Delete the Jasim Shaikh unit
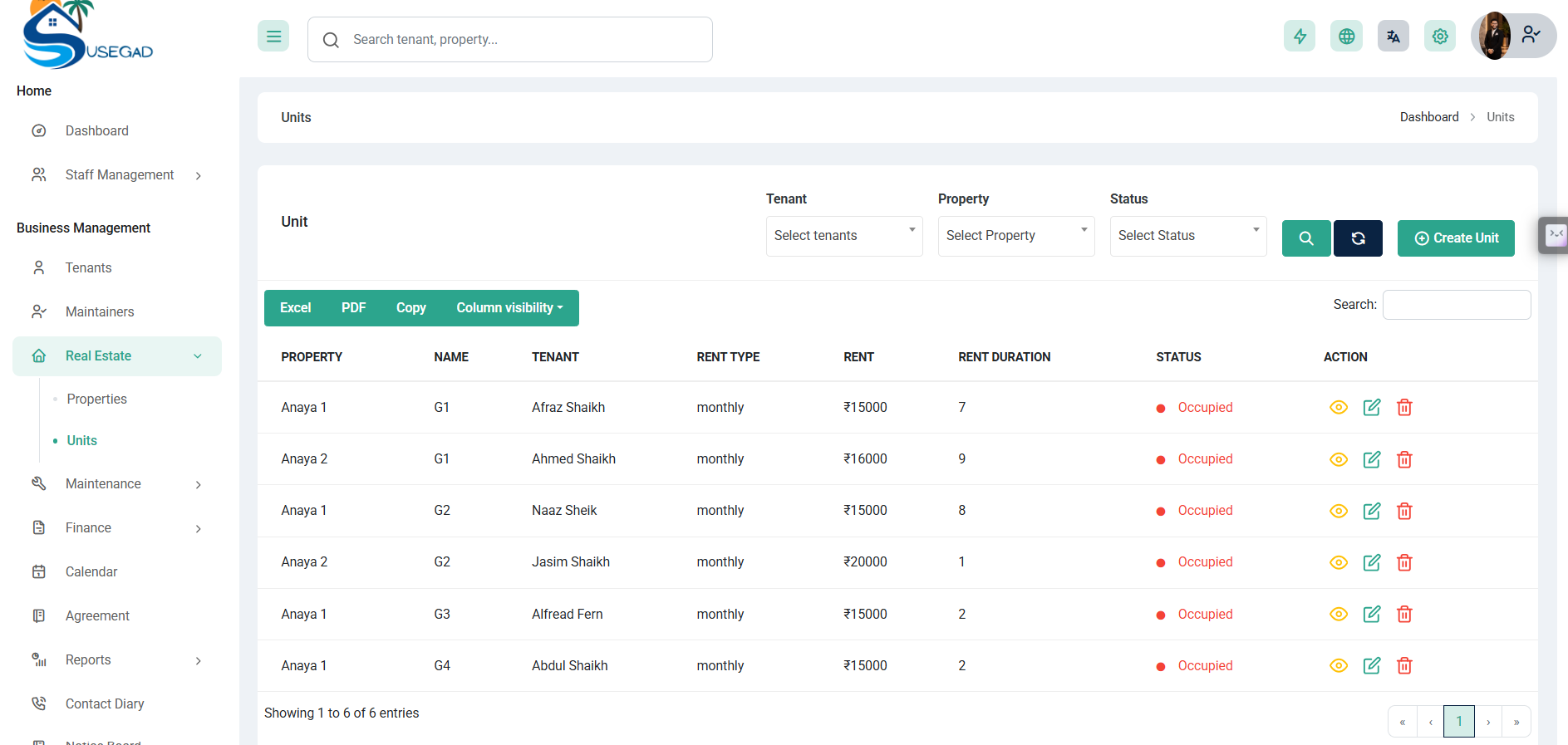This screenshot has width=1568, height=745. [1404, 562]
